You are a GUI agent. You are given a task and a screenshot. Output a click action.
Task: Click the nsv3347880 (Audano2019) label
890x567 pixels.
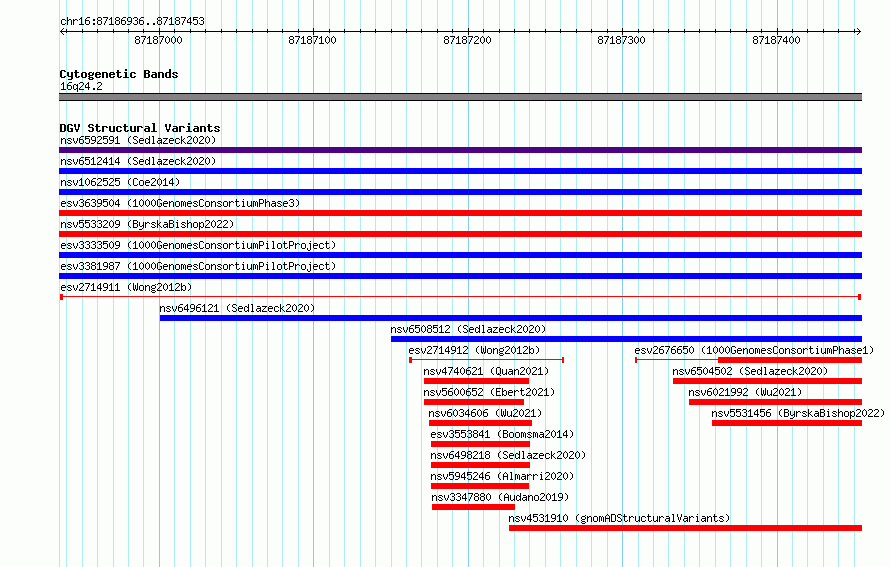tap(500, 497)
